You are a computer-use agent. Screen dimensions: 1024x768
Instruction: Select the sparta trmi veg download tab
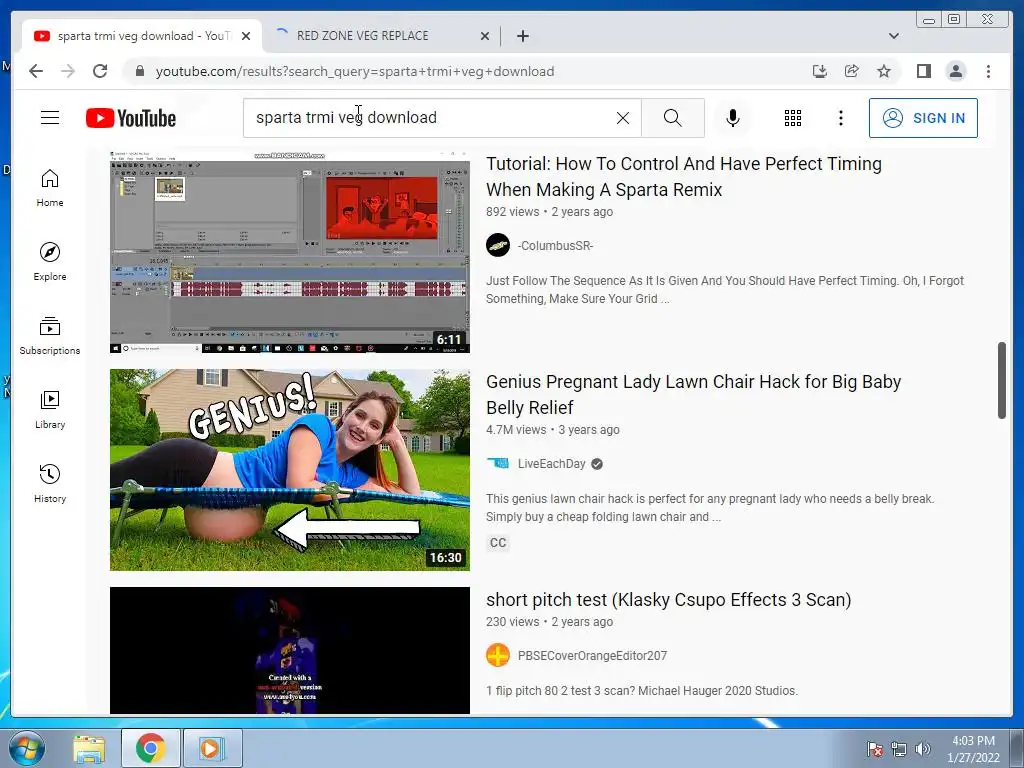tap(142, 36)
